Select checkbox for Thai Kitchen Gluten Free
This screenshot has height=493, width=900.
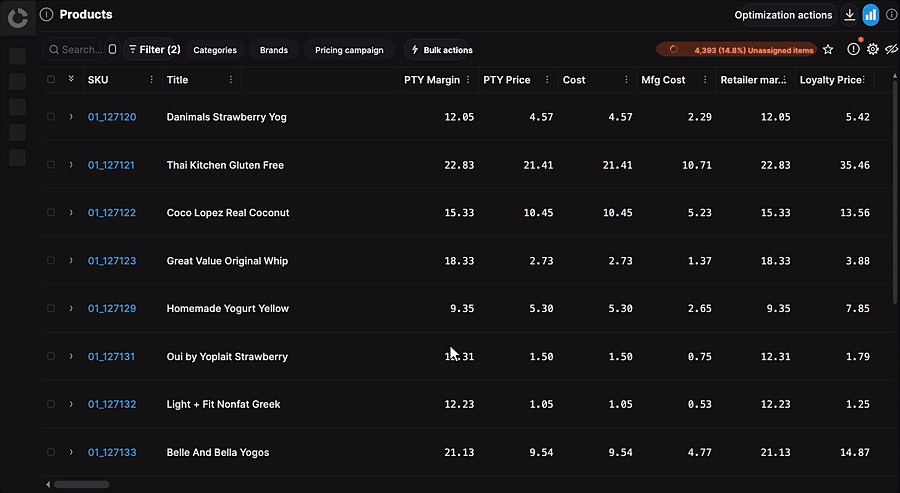(51, 165)
